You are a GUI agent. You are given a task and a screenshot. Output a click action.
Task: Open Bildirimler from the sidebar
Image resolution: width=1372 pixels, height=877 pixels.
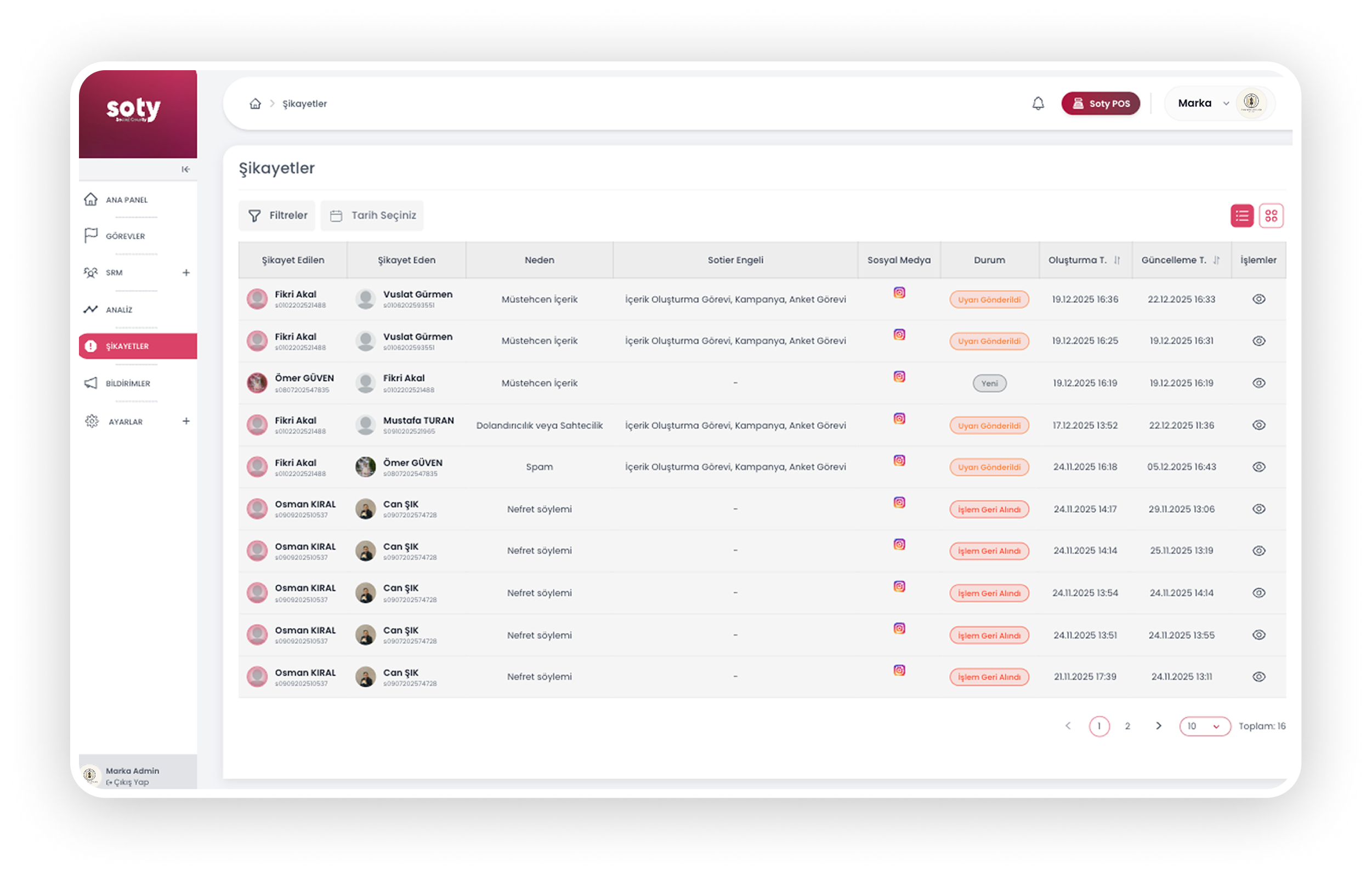(x=127, y=383)
